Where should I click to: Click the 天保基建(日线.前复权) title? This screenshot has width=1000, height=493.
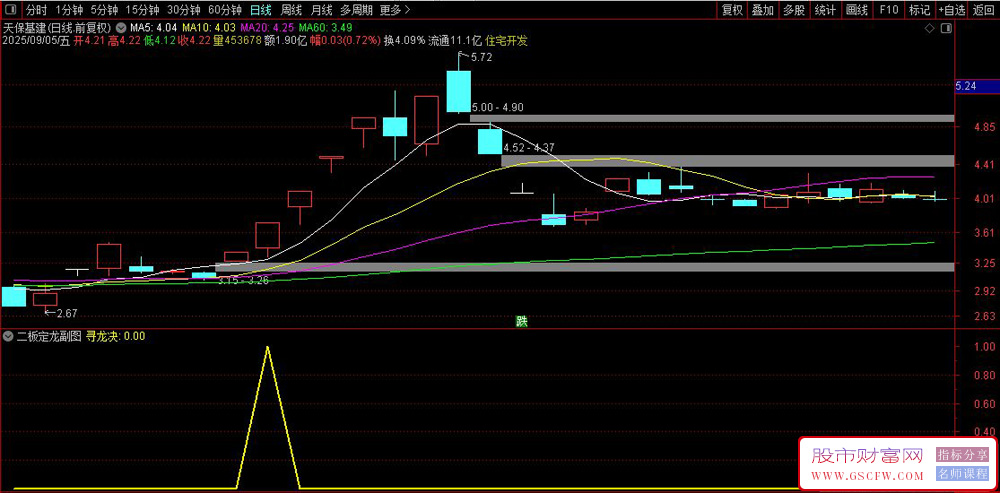click(57, 28)
